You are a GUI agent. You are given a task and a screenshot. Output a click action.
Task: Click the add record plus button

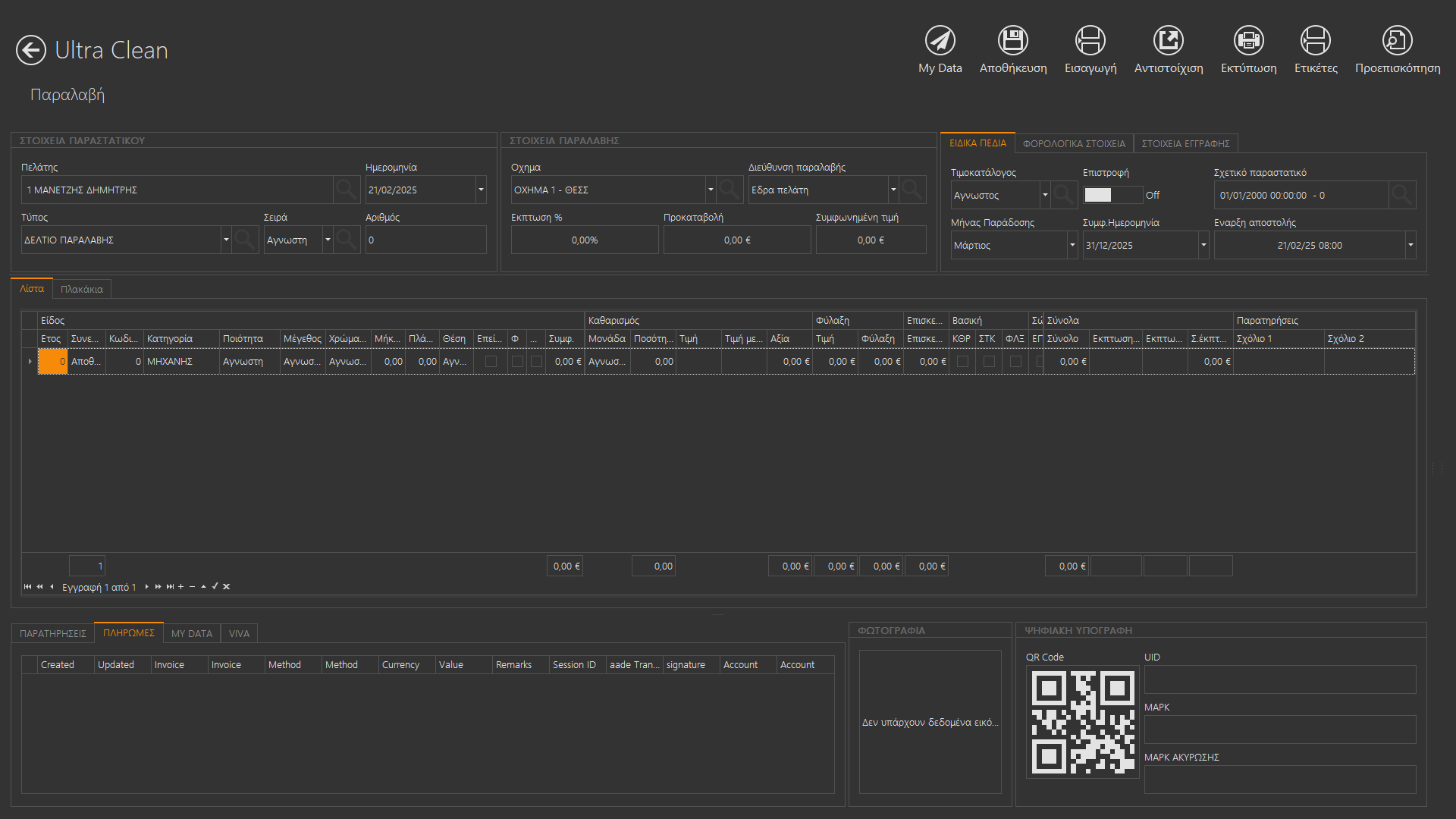click(180, 586)
